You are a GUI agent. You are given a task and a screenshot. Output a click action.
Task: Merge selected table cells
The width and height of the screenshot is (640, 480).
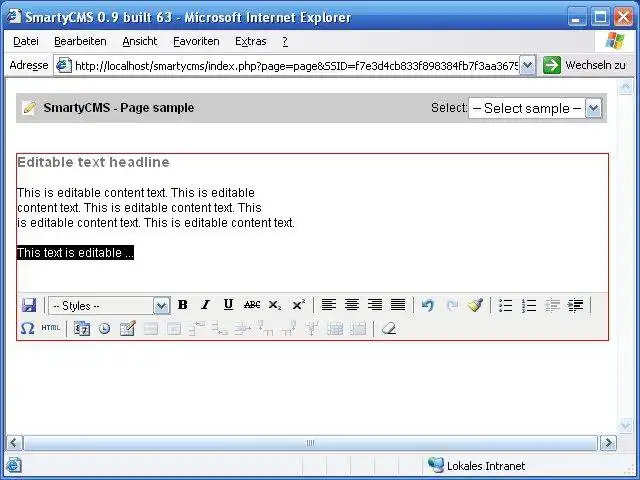pos(358,328)
